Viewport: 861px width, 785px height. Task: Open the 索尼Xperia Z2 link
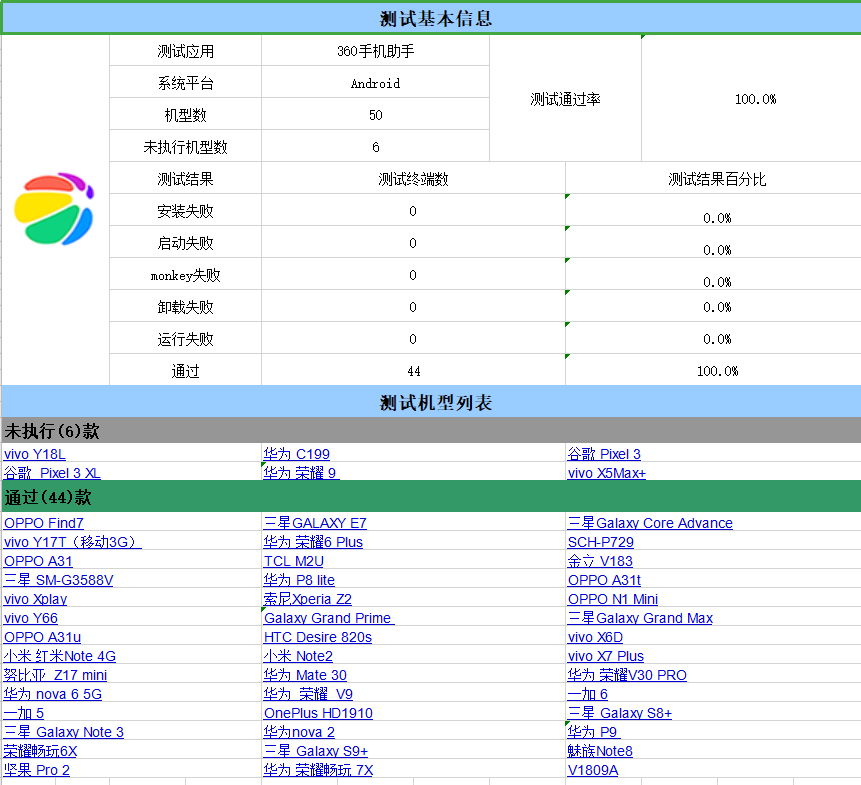[x=308, y=599]
